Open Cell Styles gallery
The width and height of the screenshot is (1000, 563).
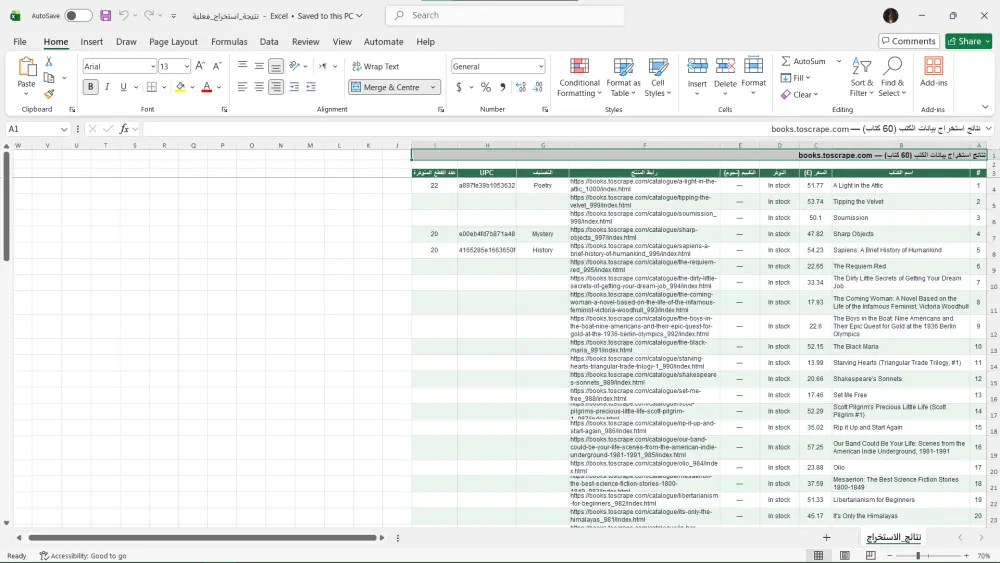point(658,77)
